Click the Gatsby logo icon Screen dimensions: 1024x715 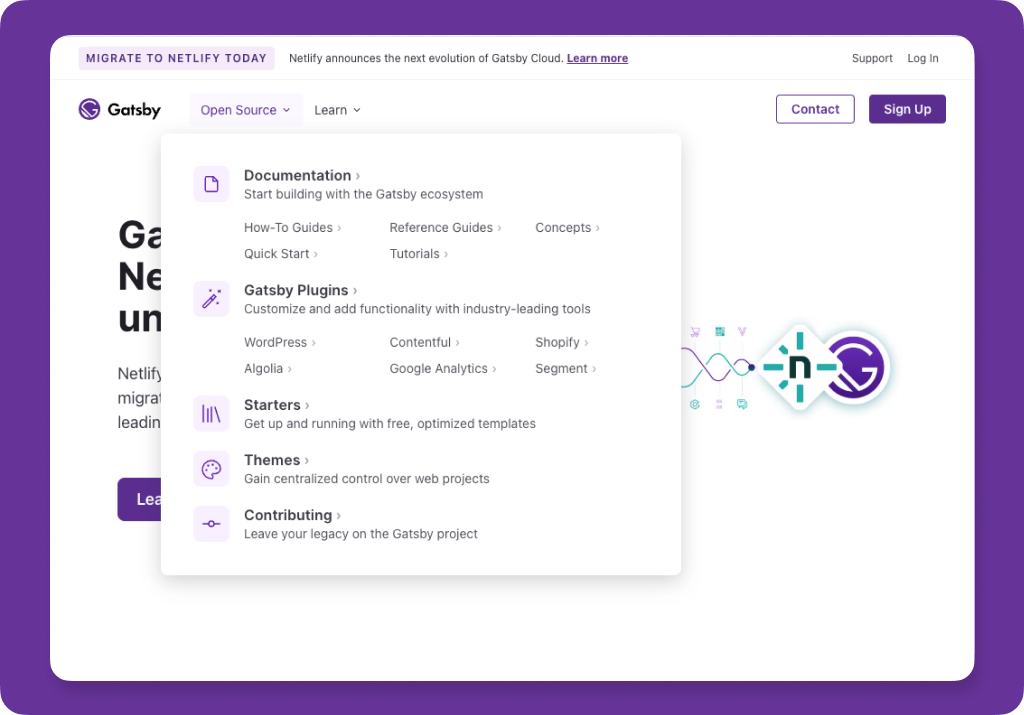[x=89, y=109]
